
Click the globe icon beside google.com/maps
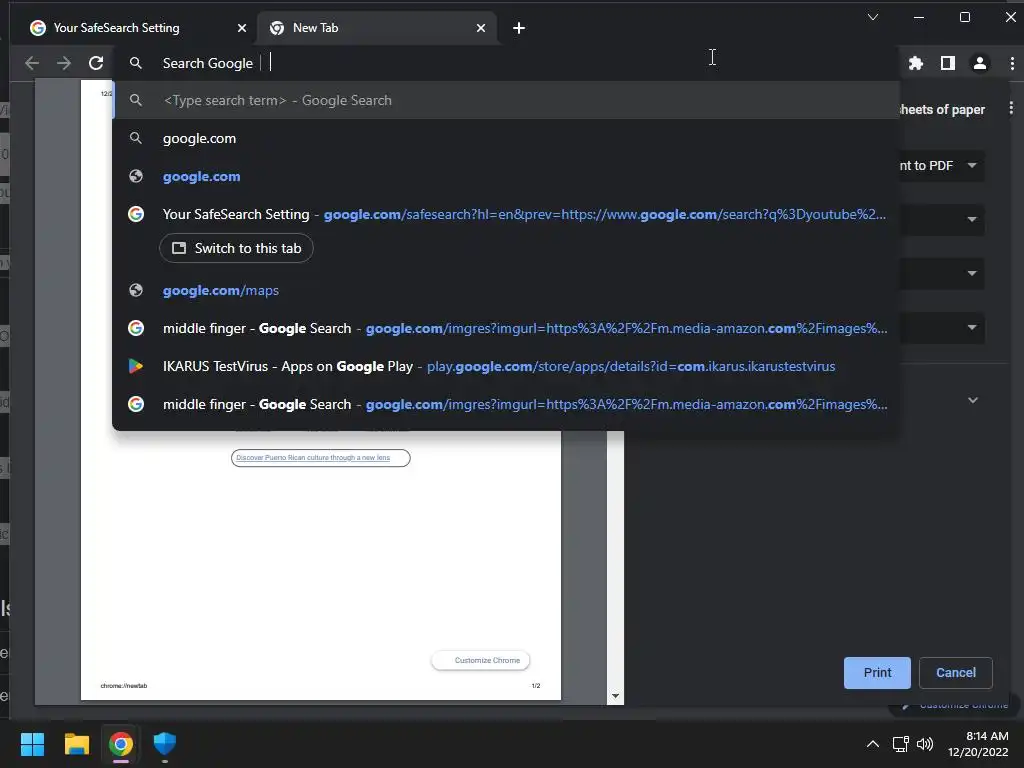[x=136, y=291]
